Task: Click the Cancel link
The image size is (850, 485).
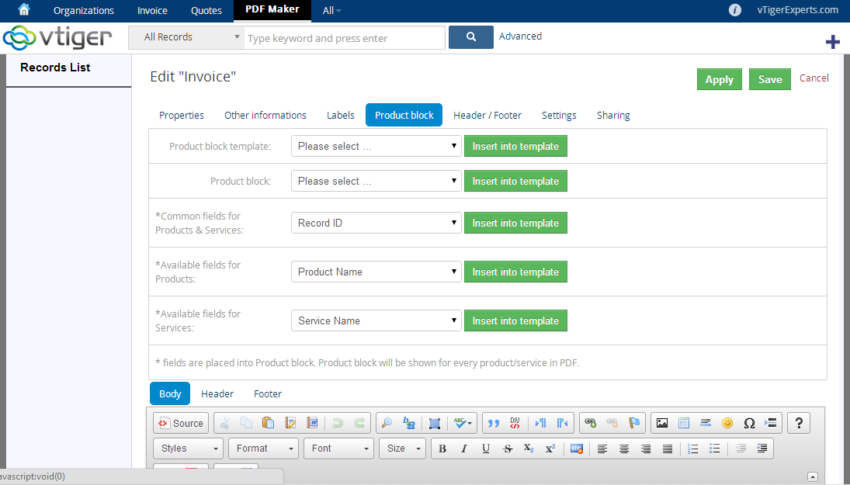Action: coord(814,78)
